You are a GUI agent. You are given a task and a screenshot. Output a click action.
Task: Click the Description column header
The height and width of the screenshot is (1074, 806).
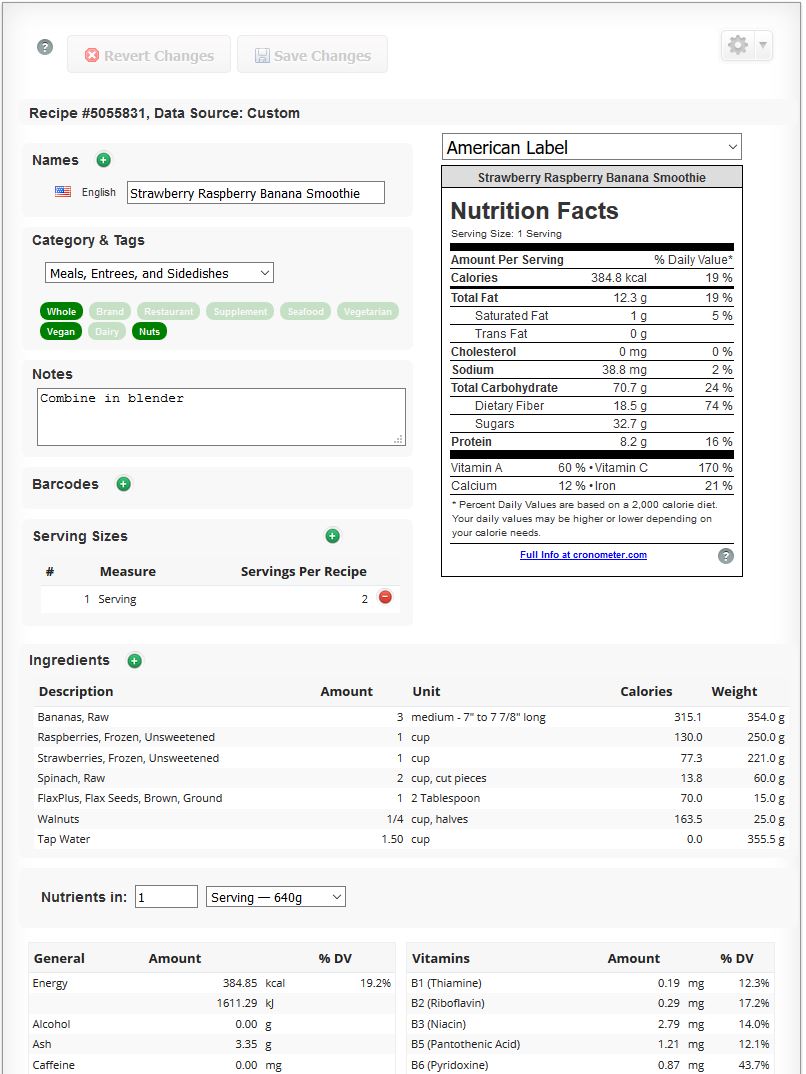[76, 692]
